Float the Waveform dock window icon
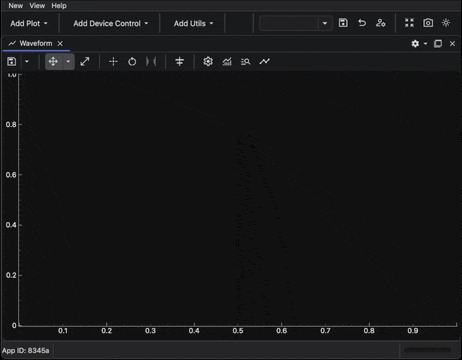Viewport: 462px width, 360px height. (438, 44)
